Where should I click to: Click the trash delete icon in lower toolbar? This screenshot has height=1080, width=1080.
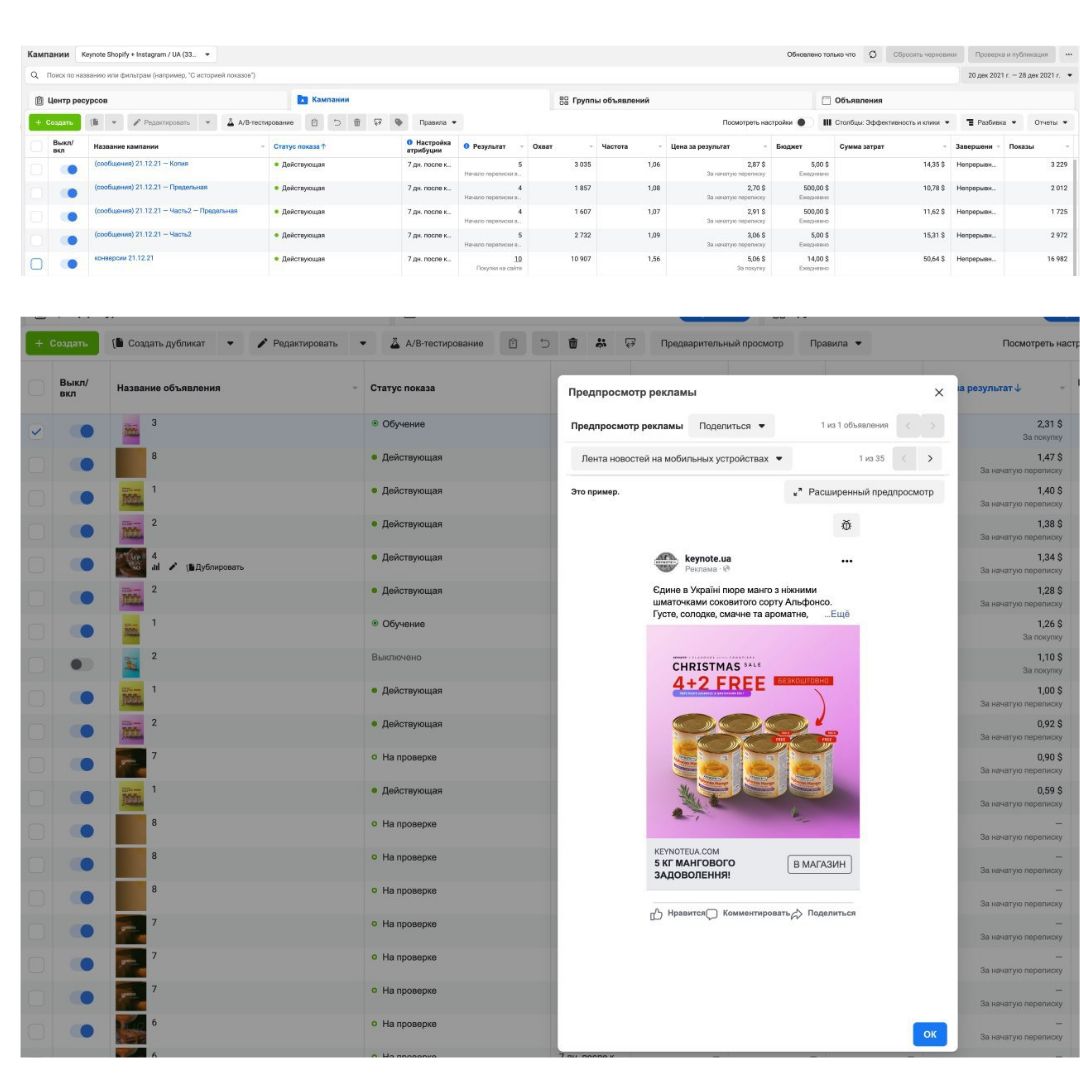(x=572, y=343)
